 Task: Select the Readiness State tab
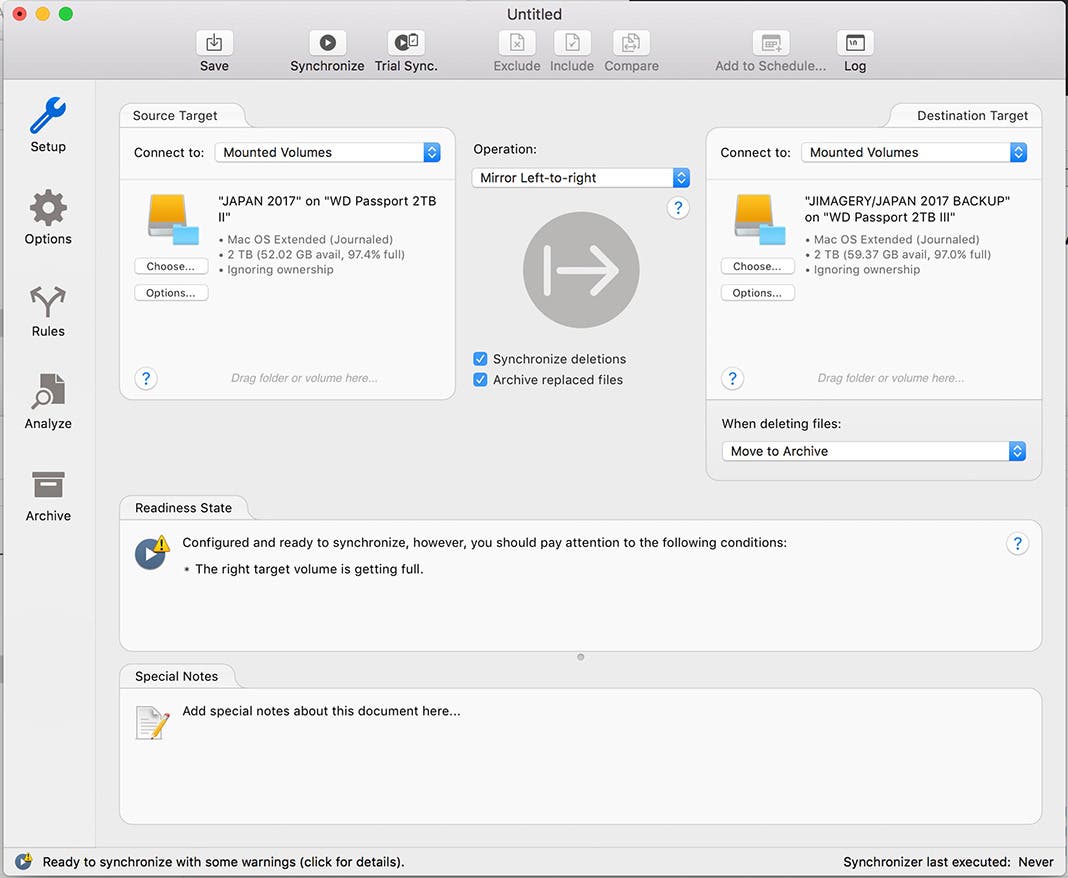pyautogui.click(x=183, y=508)
